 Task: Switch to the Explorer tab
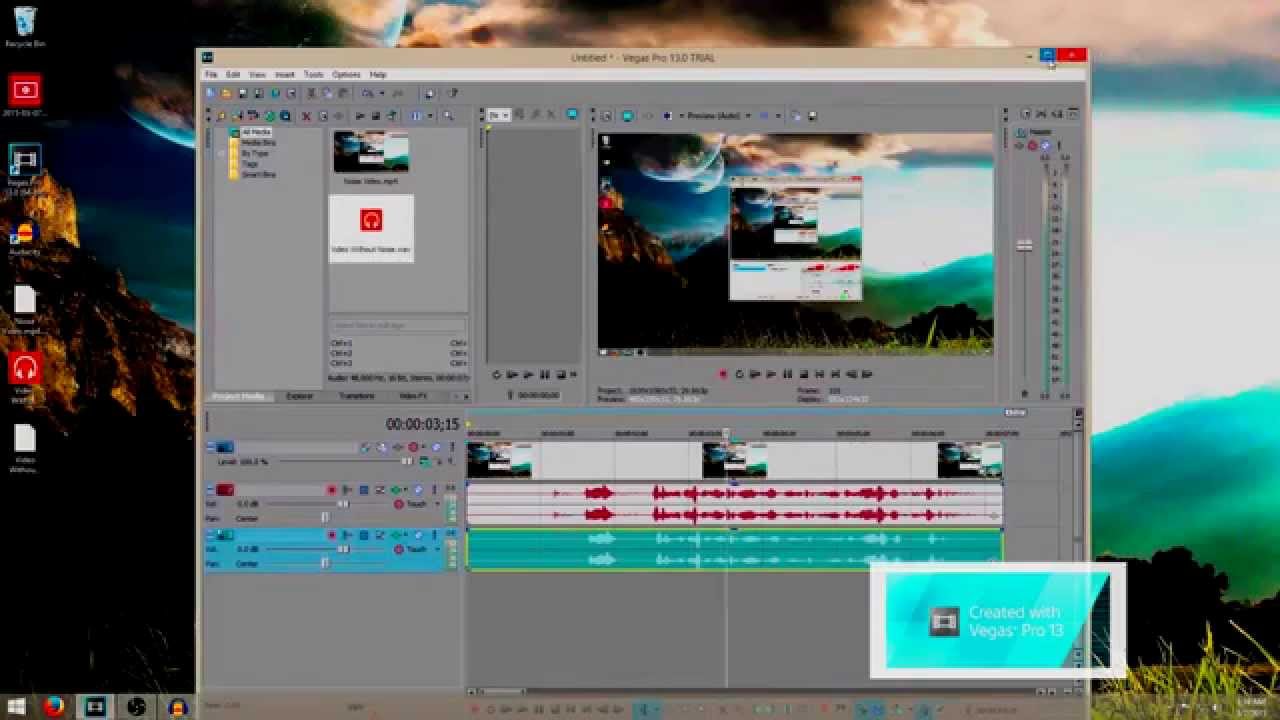[299, 396]
